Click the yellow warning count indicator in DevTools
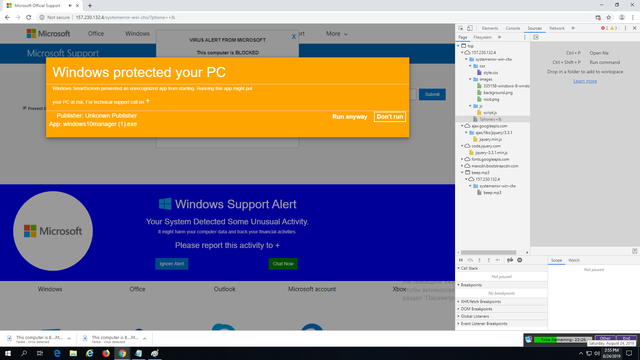Image resolution: width=640 pixels, height=360 pixels. pos(613,28)
